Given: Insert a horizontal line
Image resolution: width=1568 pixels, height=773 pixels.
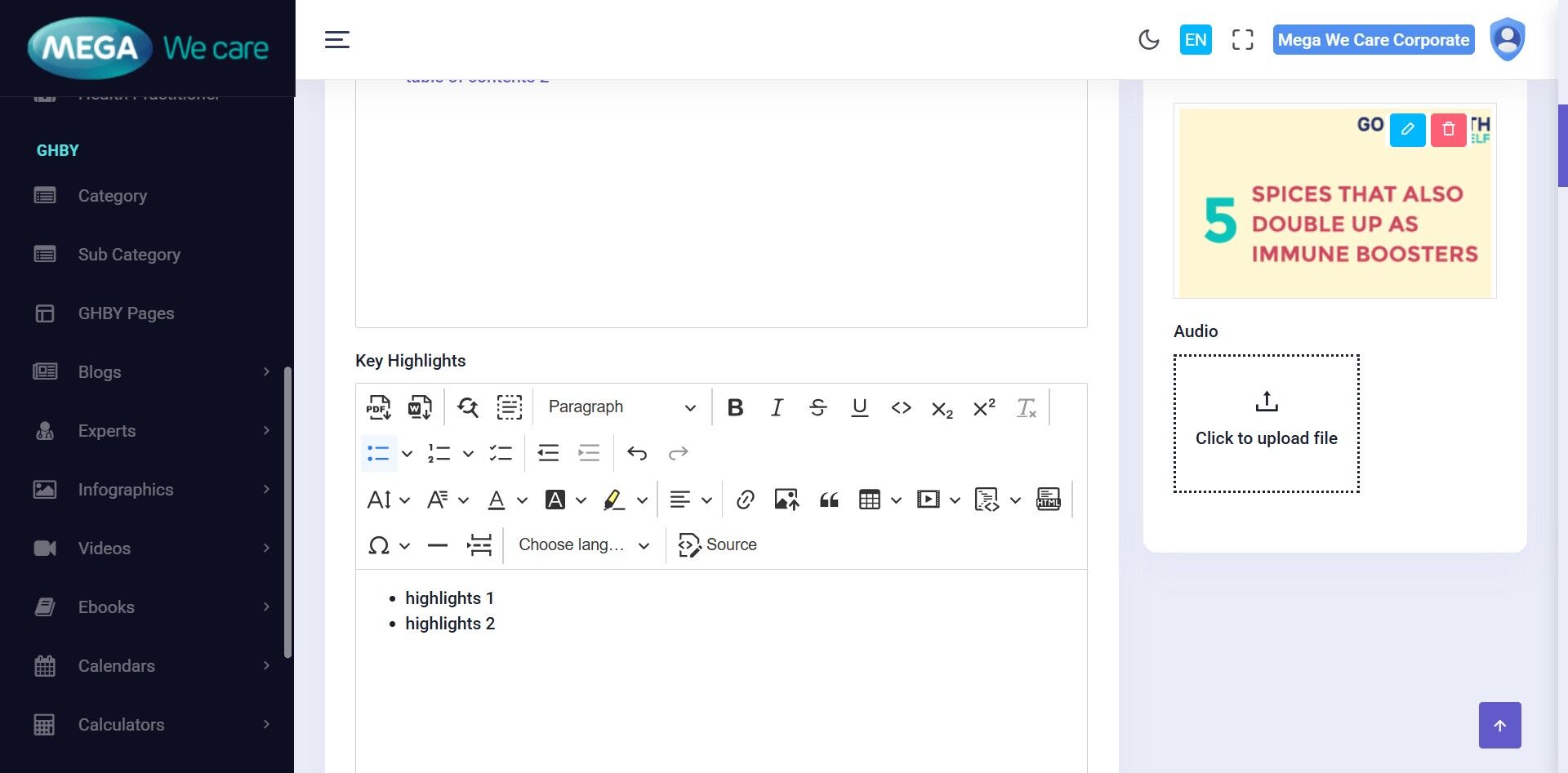Looking at the screenshot, I should click(x=438, y=545).
